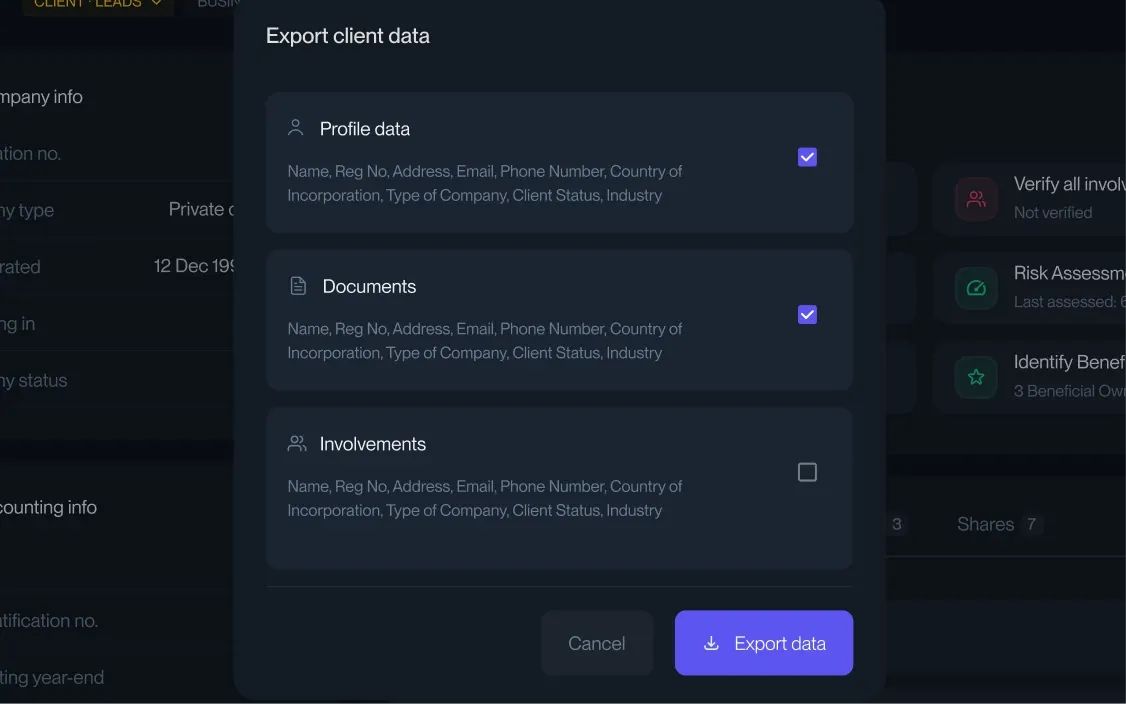Uncheck the Profile data checkbox
1126x704 pixels.
tap(807, 156)
